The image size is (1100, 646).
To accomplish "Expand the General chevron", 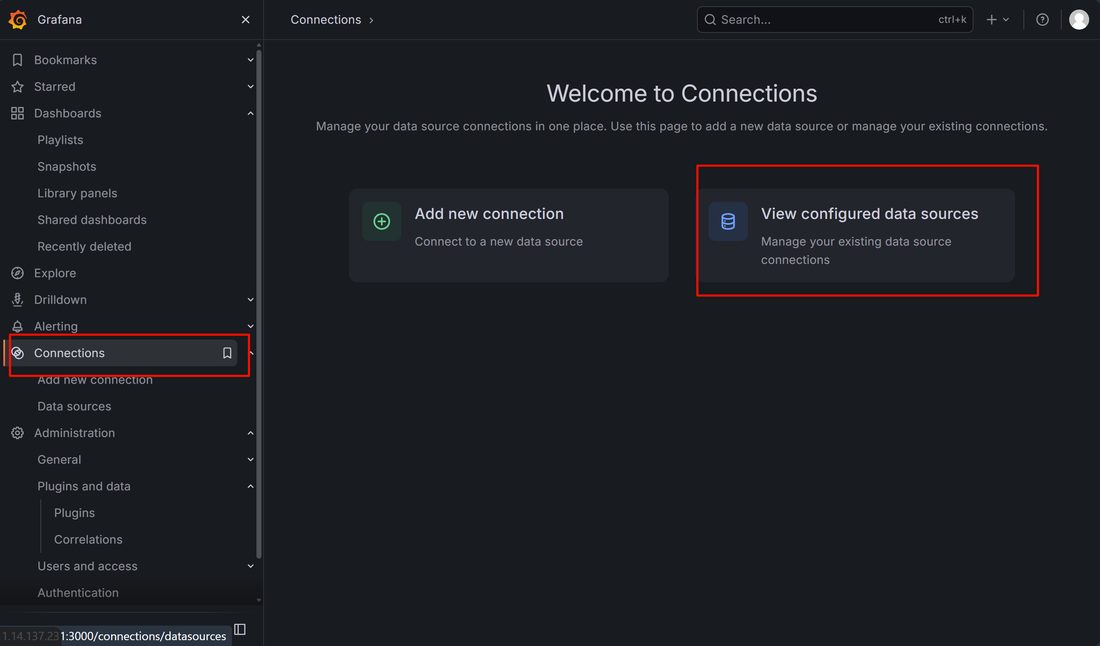I will (x=250, y=460).
